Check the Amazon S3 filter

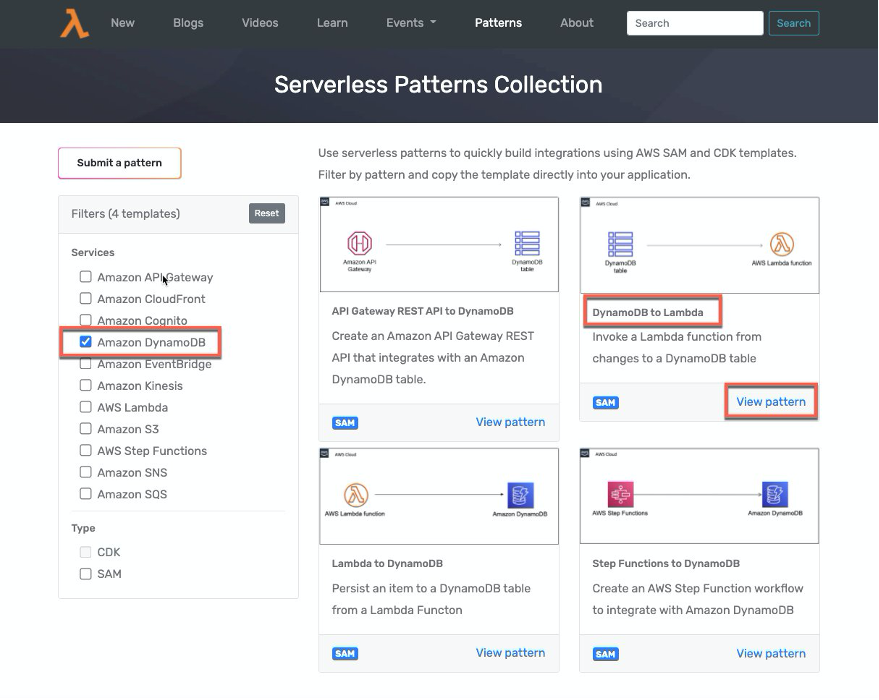click(85, 429)
